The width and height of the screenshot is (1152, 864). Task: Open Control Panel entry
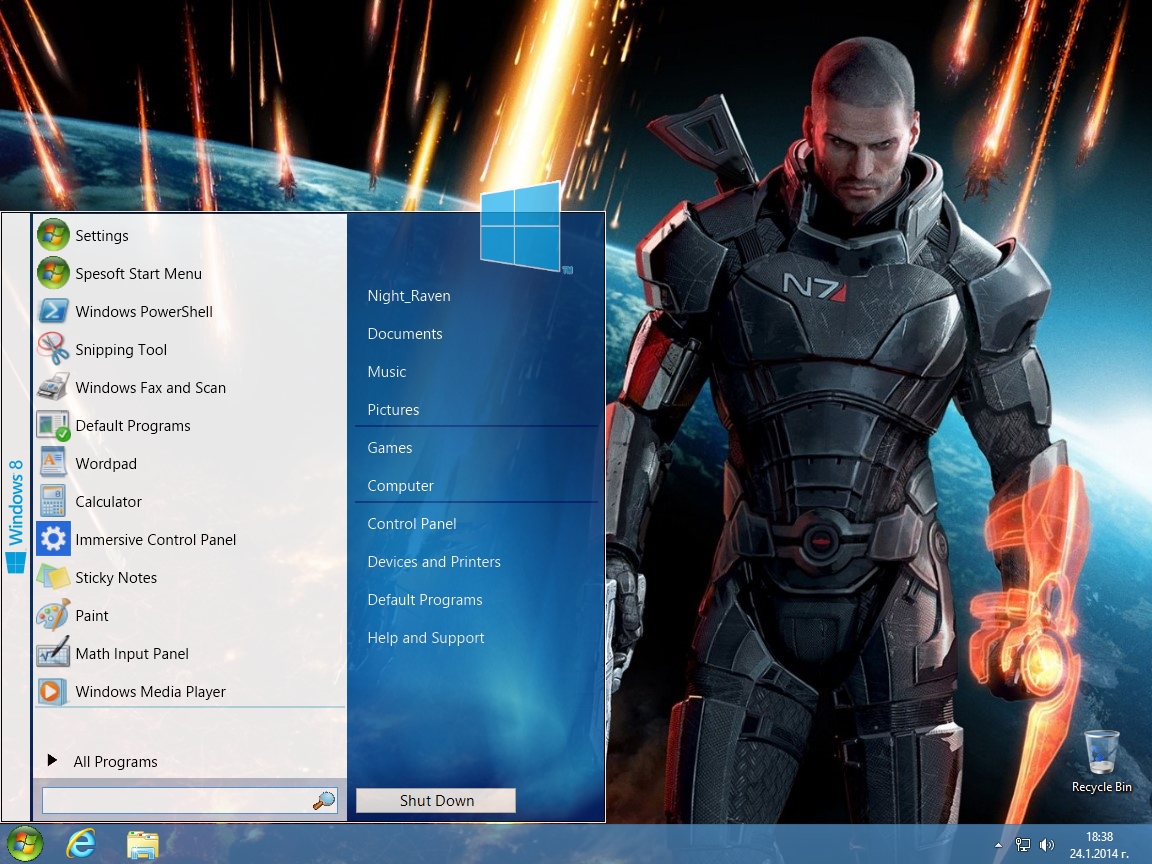[x=411, y=524]
